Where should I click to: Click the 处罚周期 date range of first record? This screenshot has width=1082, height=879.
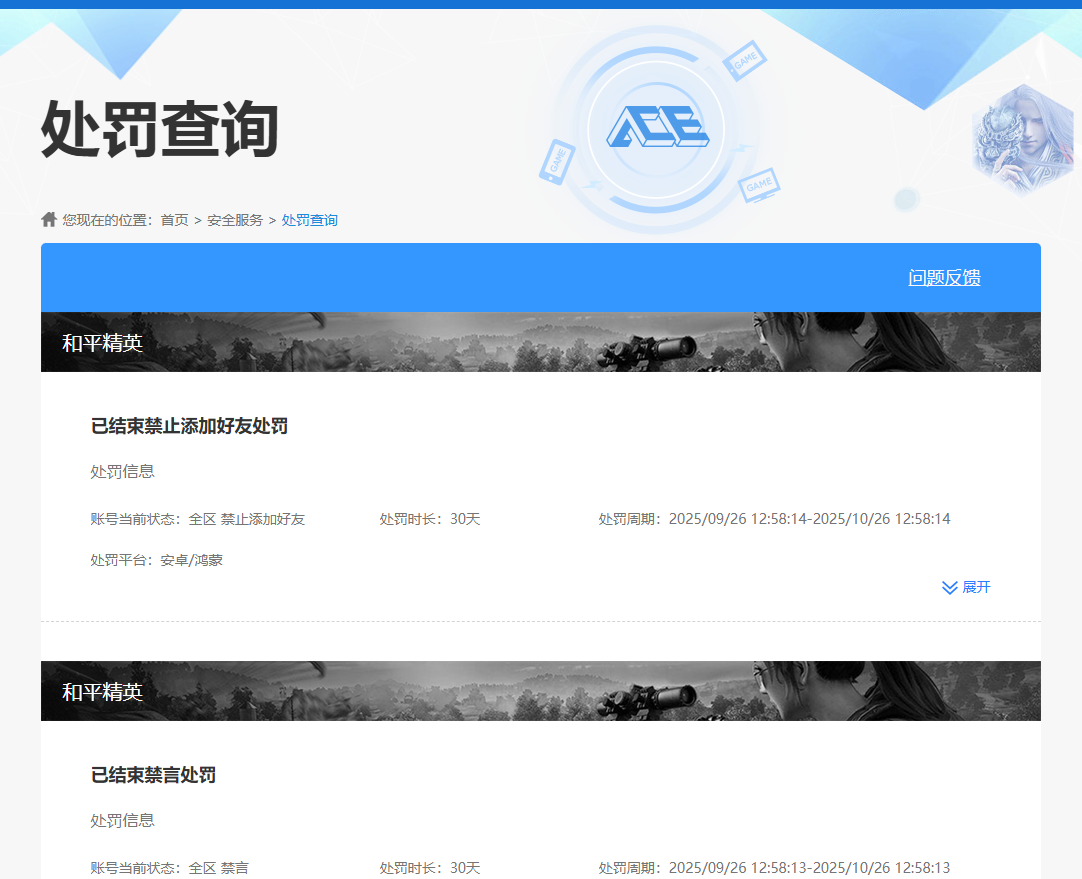pos(774,519)
